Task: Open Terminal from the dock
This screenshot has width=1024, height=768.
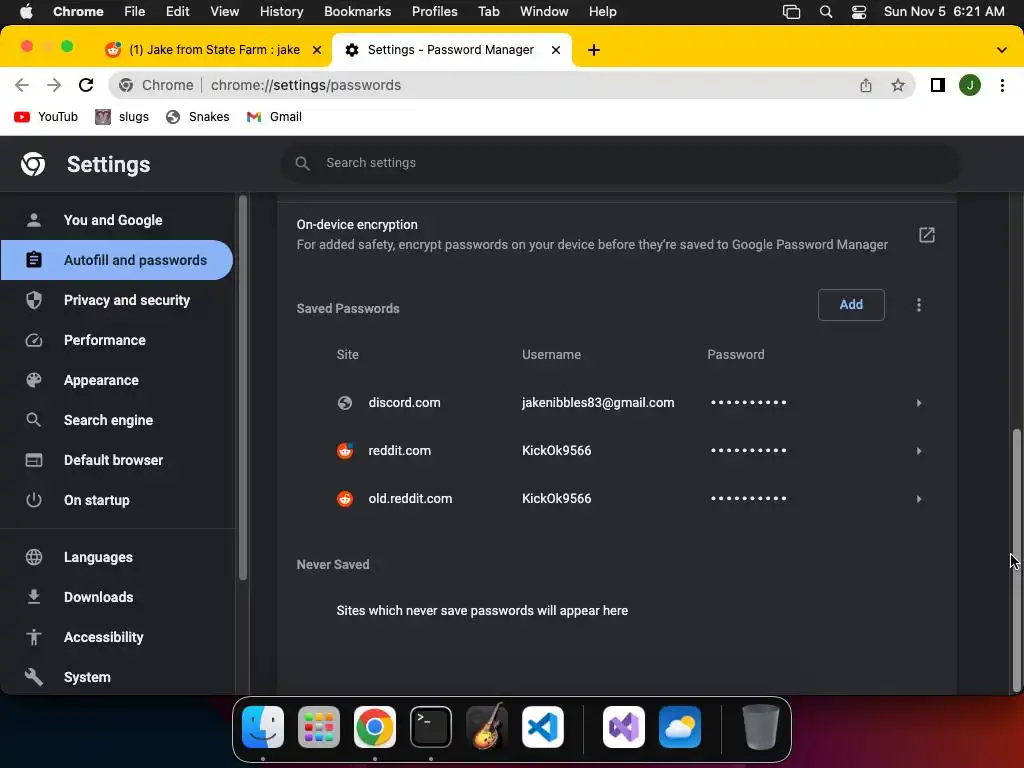Action: coord(431,727)
